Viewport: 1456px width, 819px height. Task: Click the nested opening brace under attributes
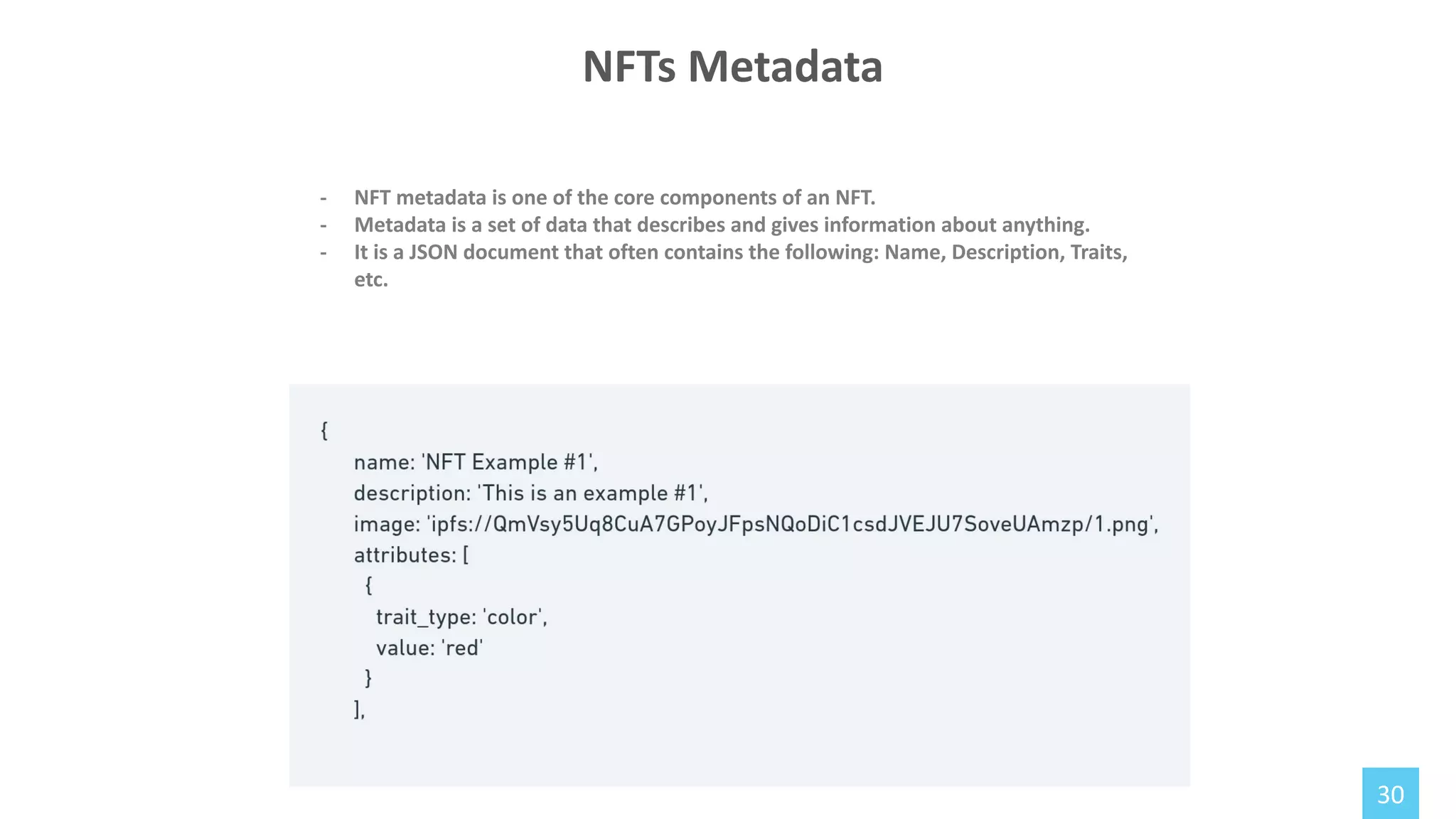coord(368,585)
